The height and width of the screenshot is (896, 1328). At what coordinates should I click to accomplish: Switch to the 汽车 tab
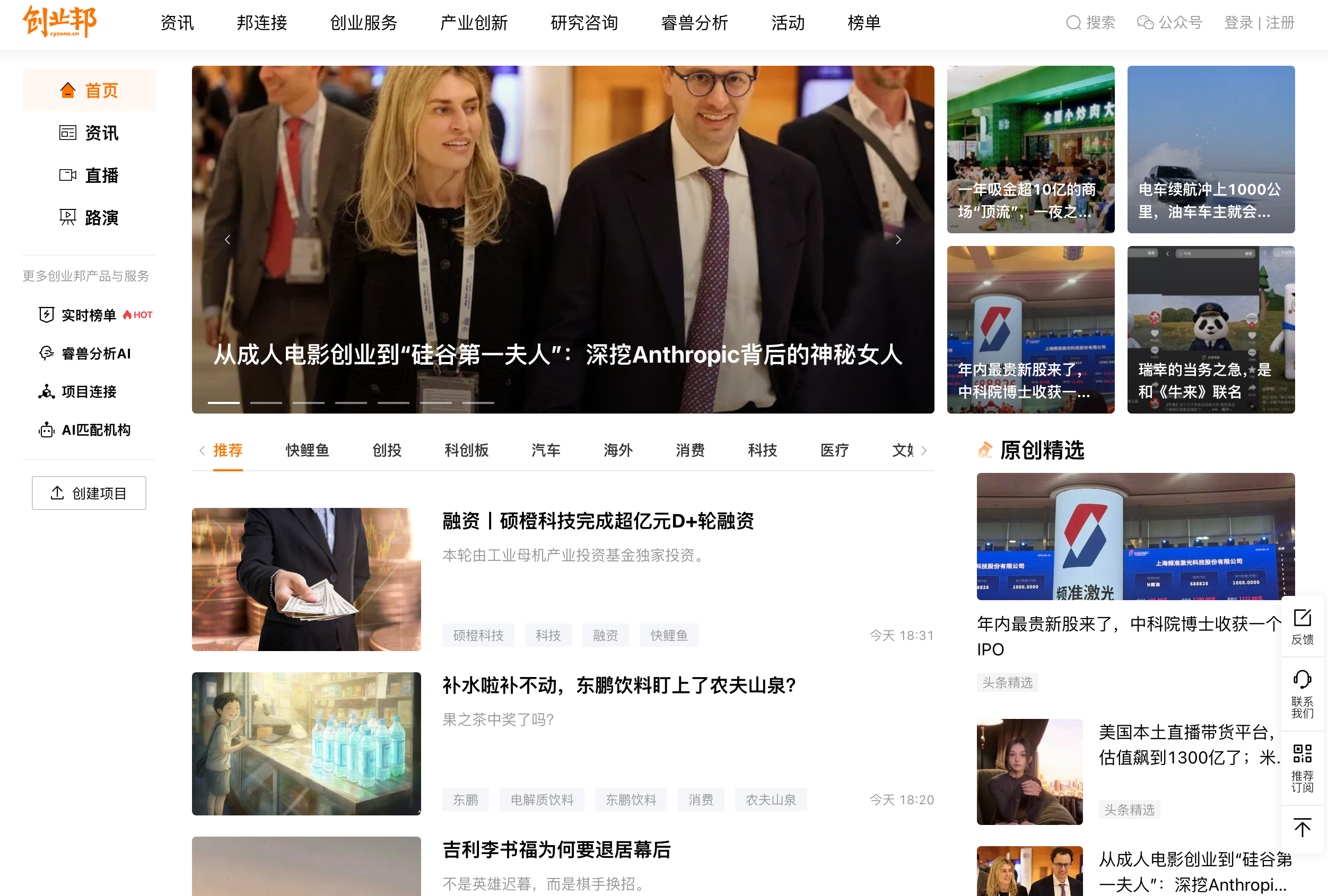point(546,450)
